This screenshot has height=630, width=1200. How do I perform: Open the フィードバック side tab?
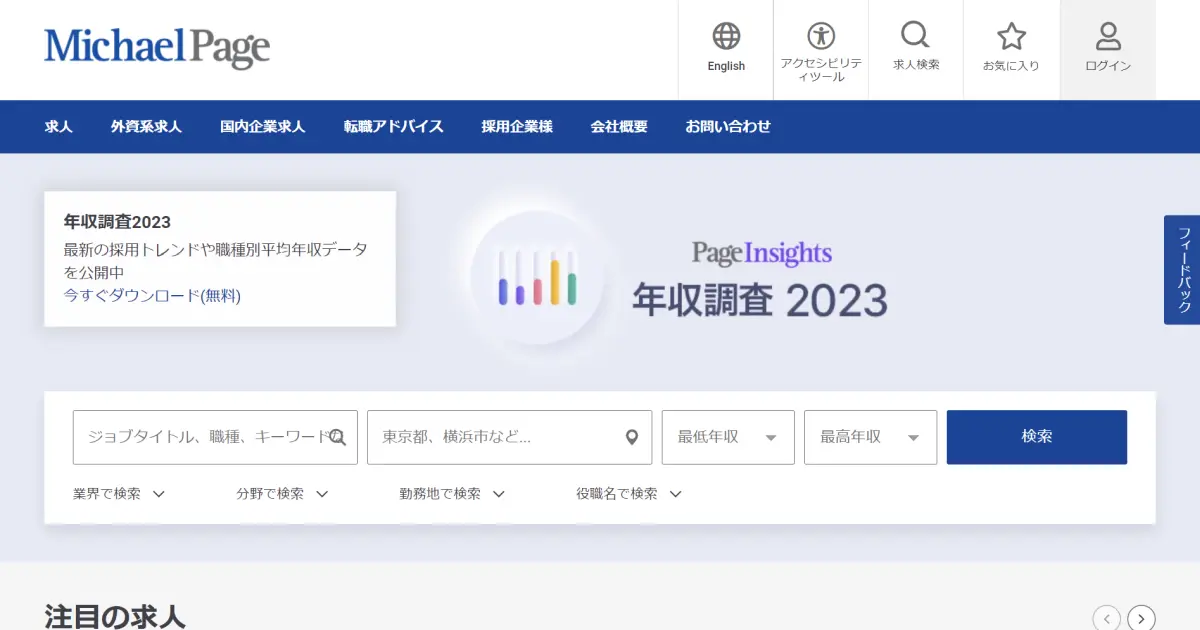coord(1182,270)
